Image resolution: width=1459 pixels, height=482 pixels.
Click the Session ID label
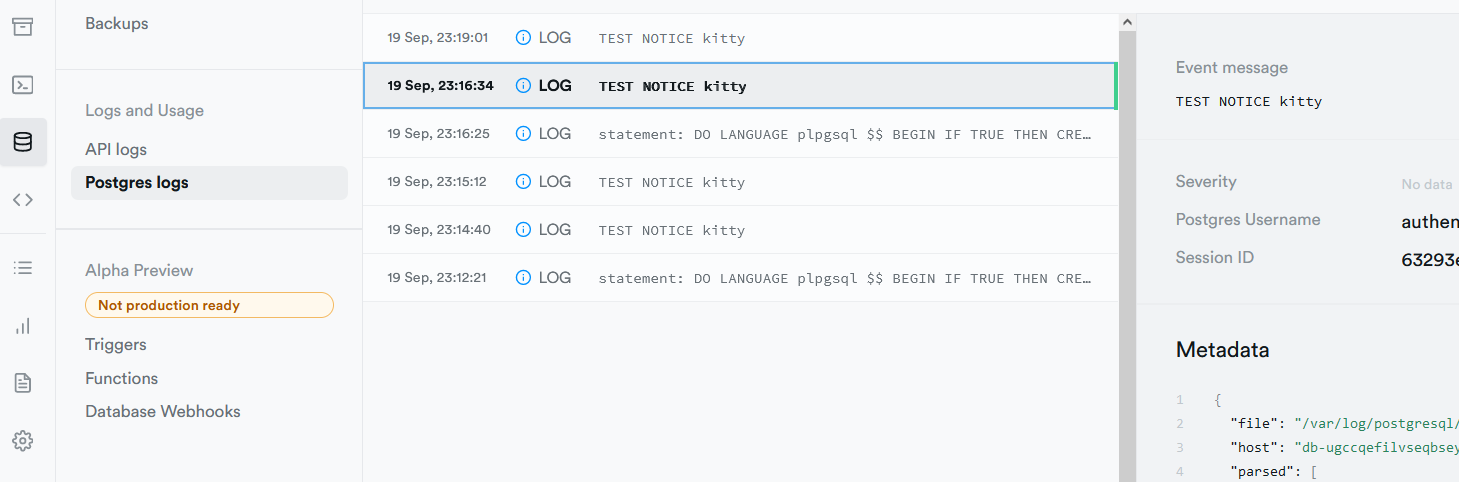click(1215, 257)
